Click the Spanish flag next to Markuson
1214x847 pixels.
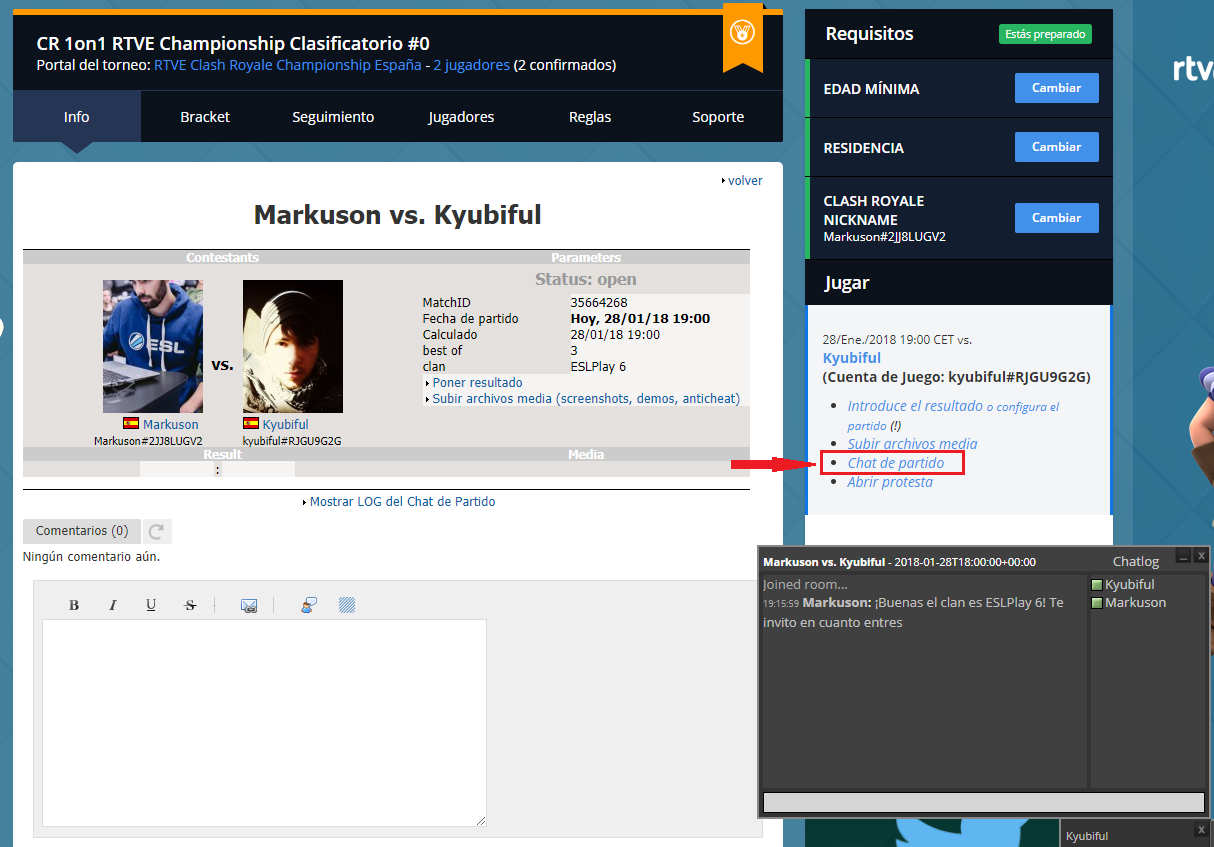point(131,424)
